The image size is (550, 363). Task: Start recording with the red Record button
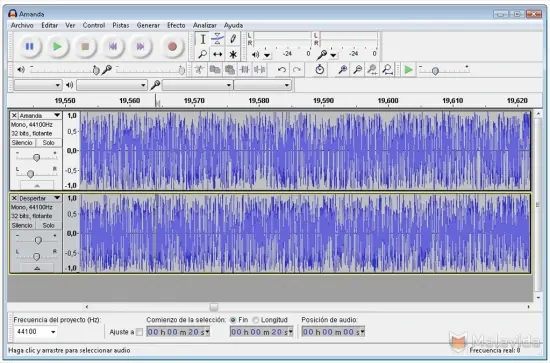(x=172, y=46)
